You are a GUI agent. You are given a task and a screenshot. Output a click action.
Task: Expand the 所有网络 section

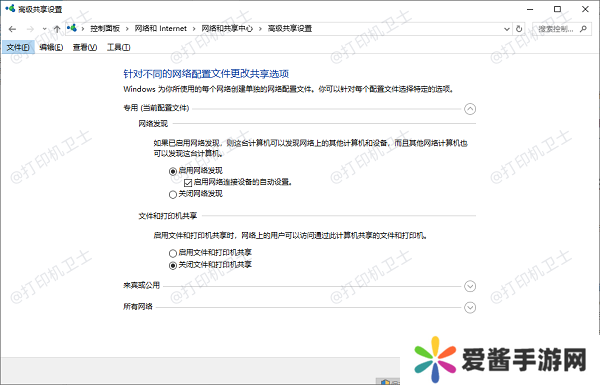pyautogui.click(x=470, y=308)
